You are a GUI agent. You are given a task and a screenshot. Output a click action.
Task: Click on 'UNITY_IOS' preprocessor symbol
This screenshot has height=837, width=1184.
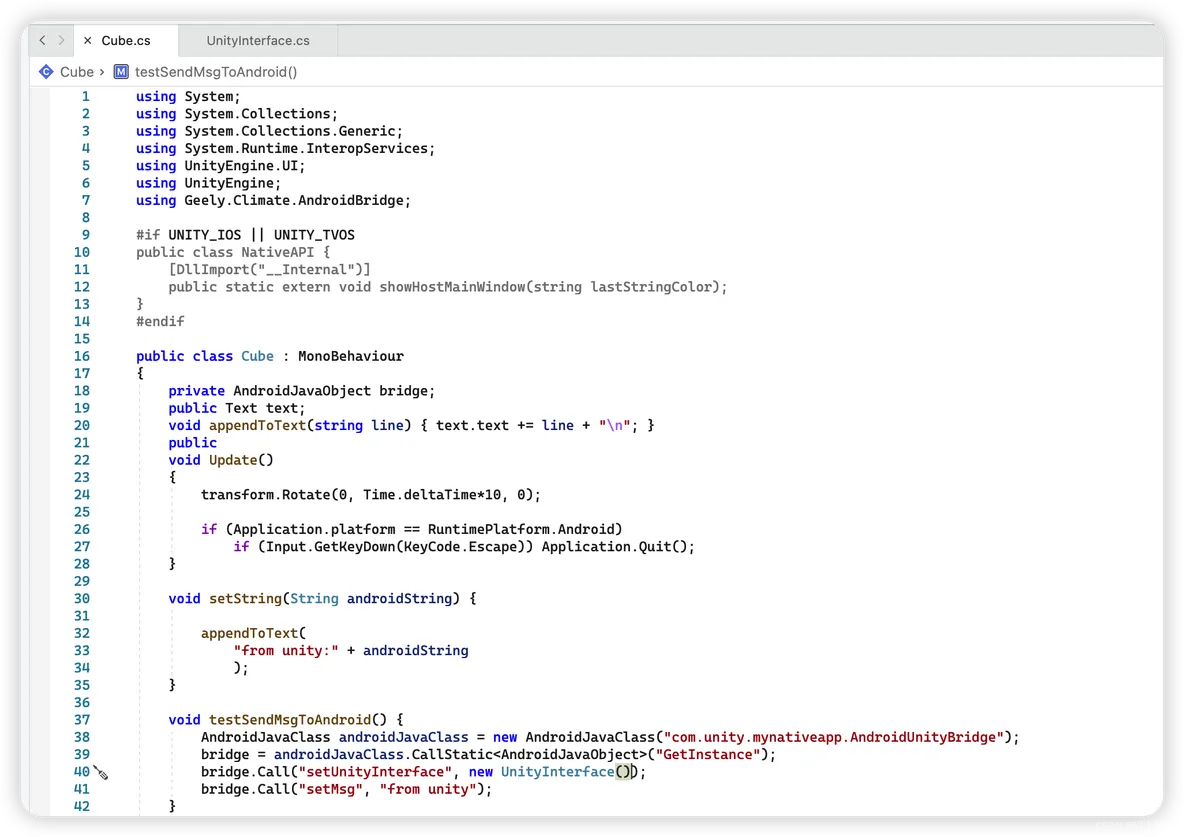205,235
